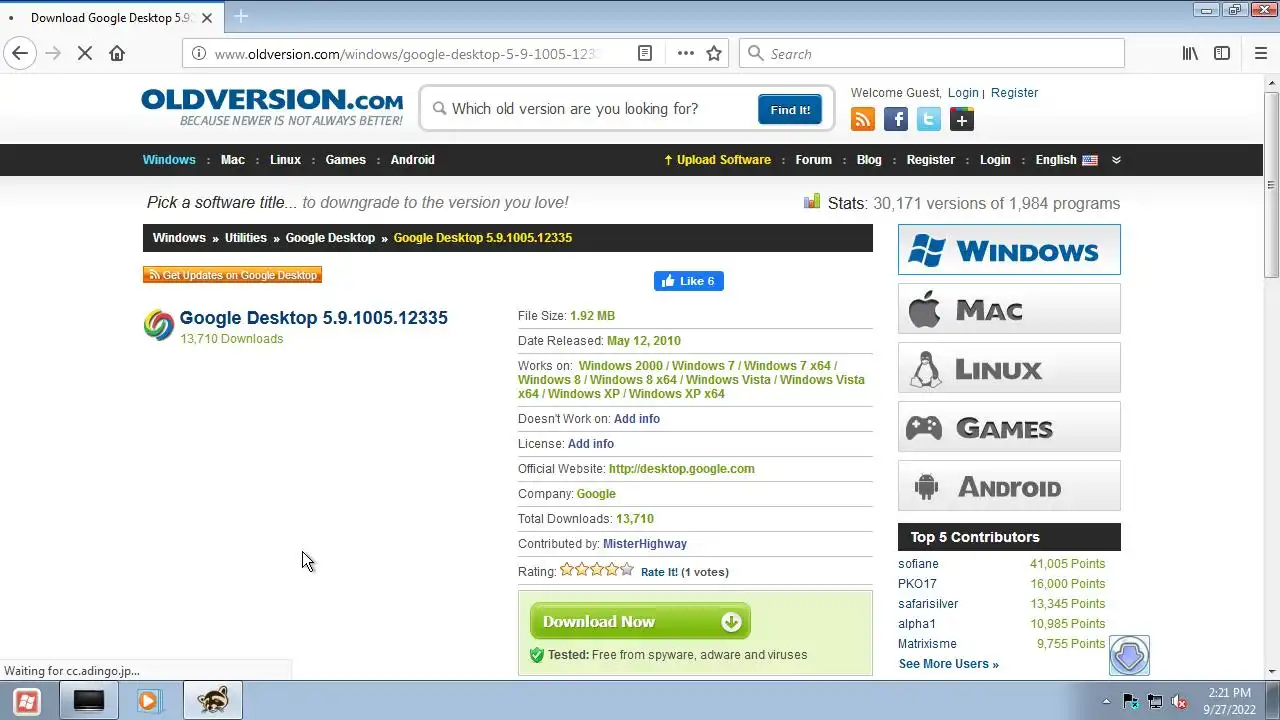Open Windows tab in site navigation
Screen dimensions: 1280x720
point(169,160)
